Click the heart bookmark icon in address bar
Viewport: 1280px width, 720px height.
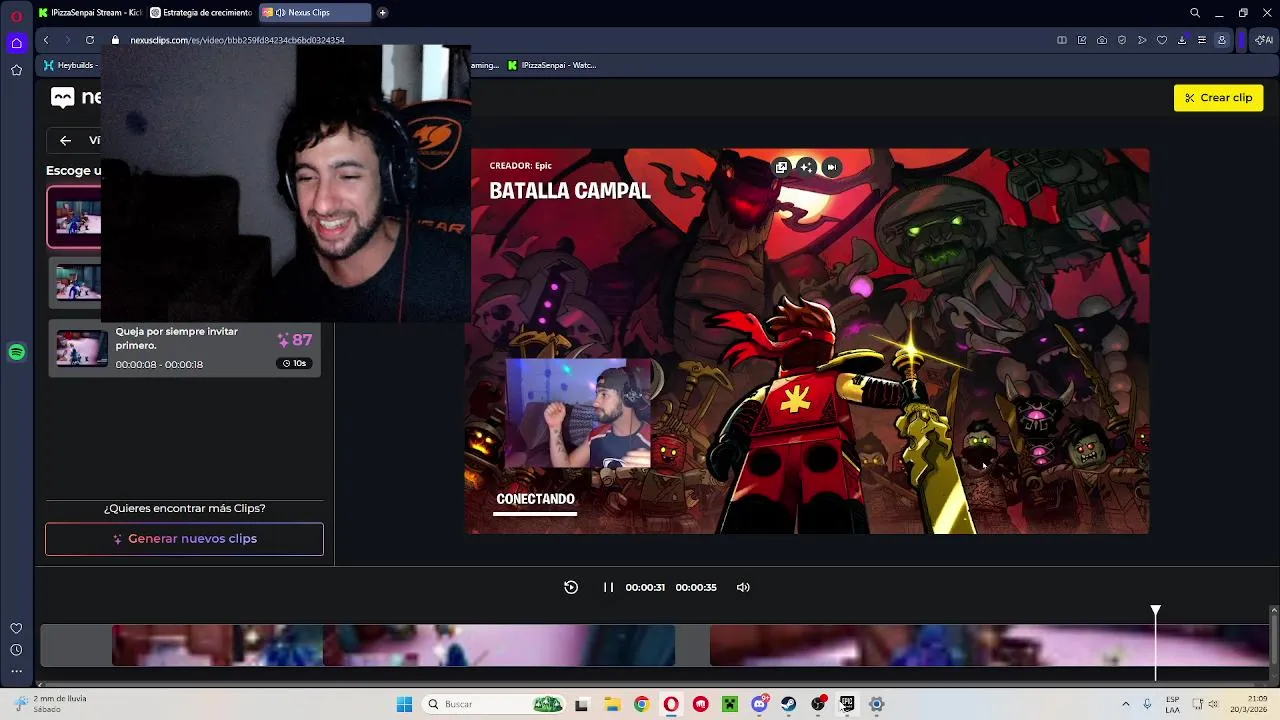(1162, 40)
